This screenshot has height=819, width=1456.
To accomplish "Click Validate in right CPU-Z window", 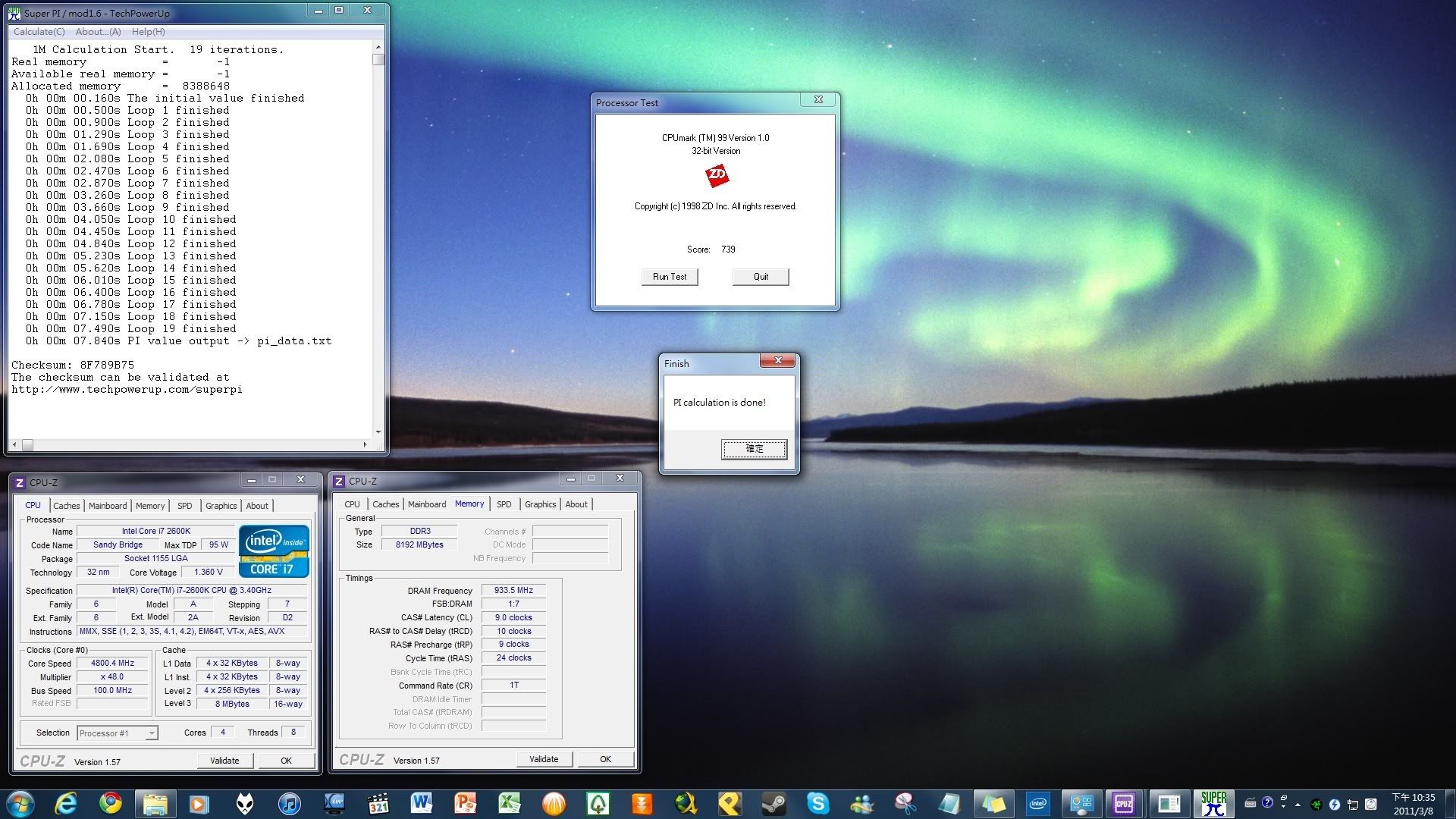I will coord(544,759).
